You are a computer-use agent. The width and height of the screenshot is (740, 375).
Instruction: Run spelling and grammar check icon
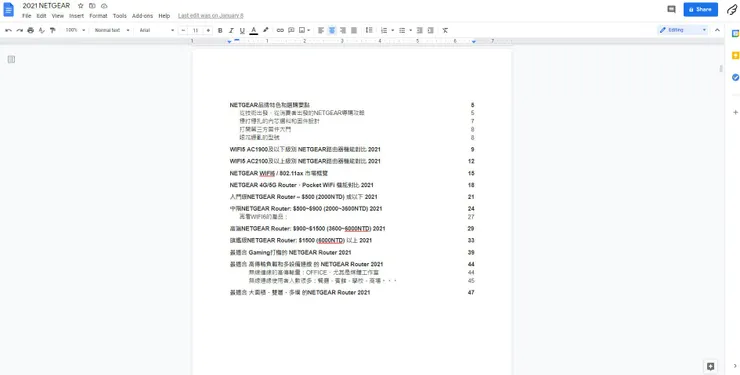[x=42, y=30]
